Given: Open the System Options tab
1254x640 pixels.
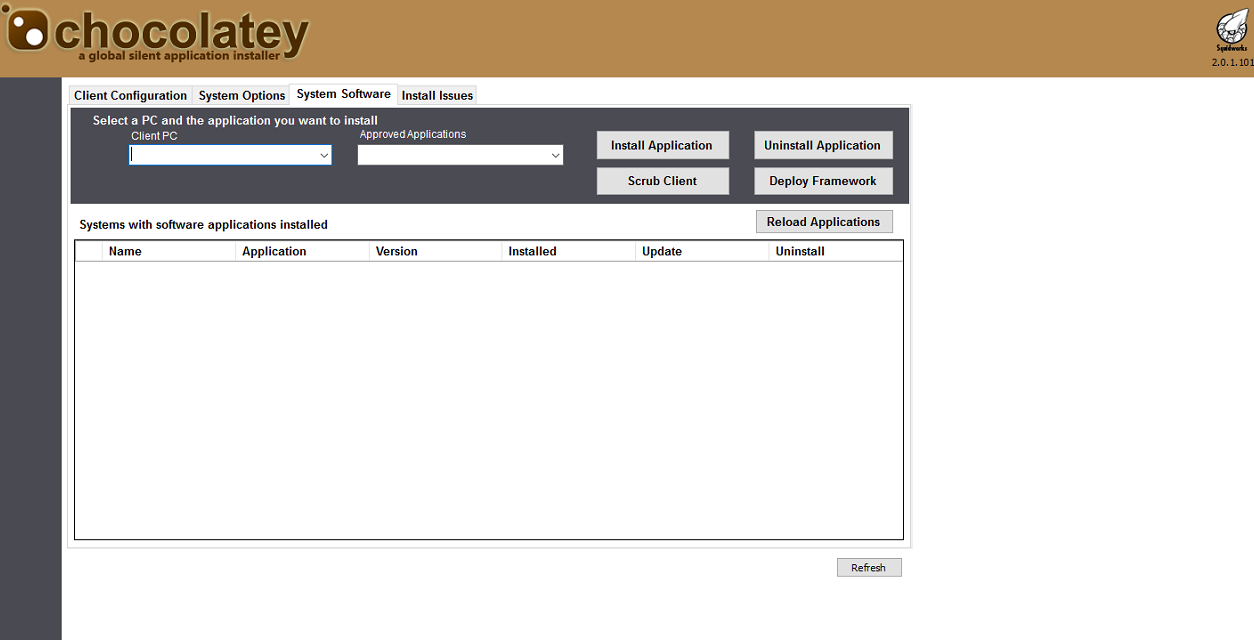Looking at the screenshot, I should (x=242, y=96).
